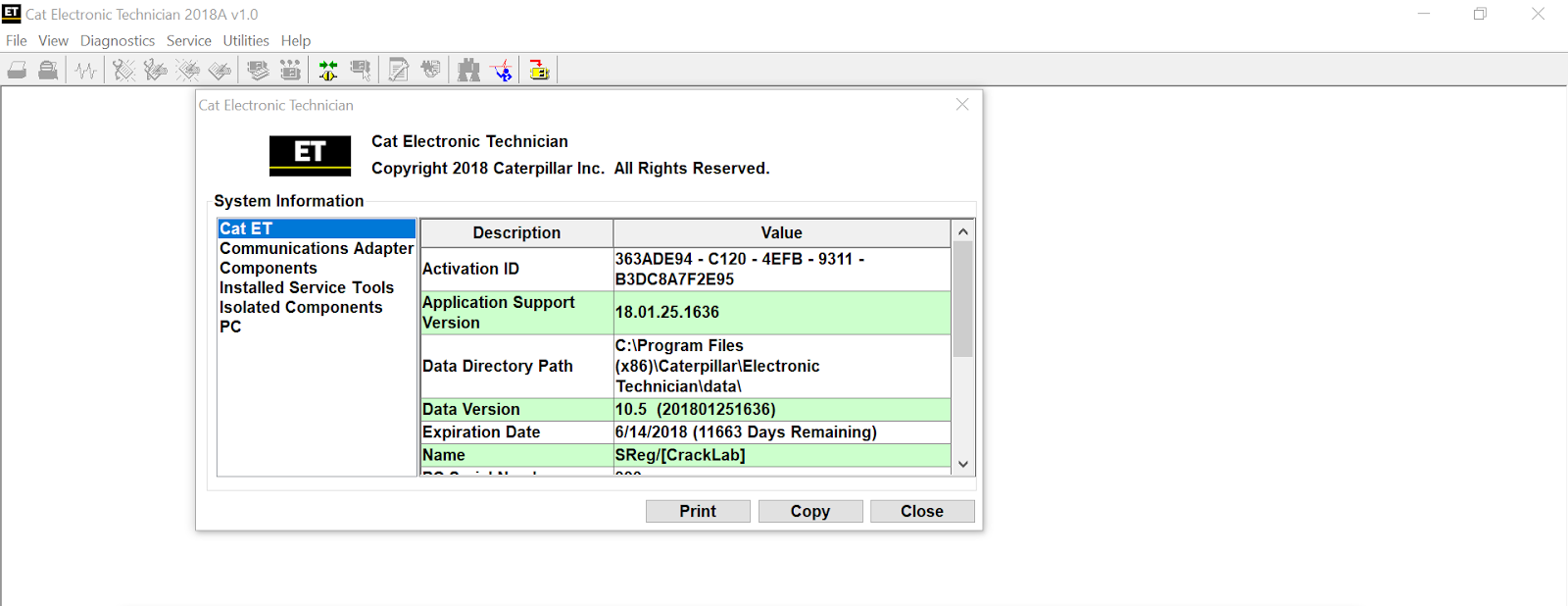Click the activation ID value 363ADE94
The image size is (1568, 606).
coord(782,269)
